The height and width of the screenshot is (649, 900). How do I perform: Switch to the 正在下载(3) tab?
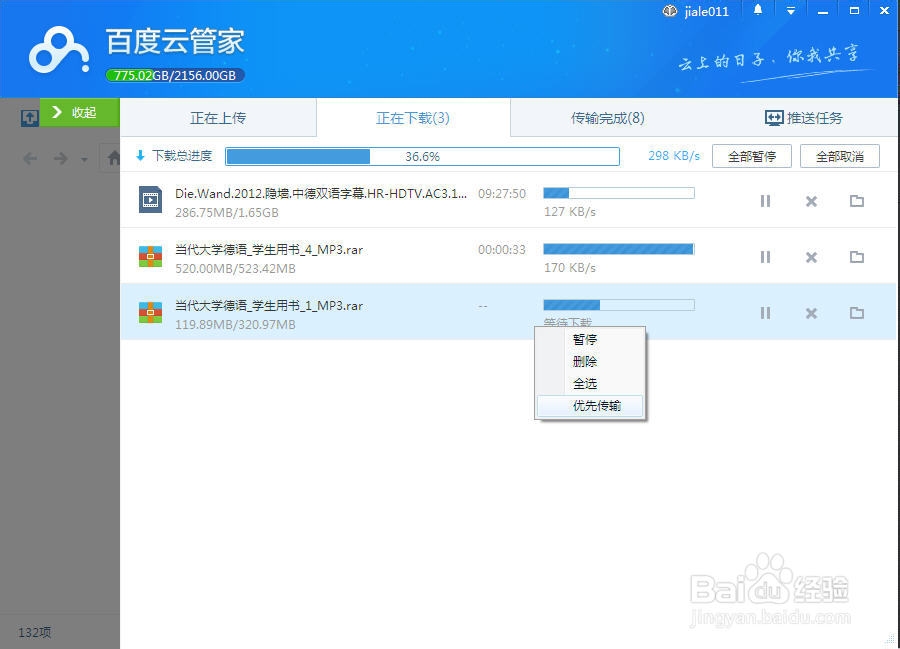coord(413,118)
